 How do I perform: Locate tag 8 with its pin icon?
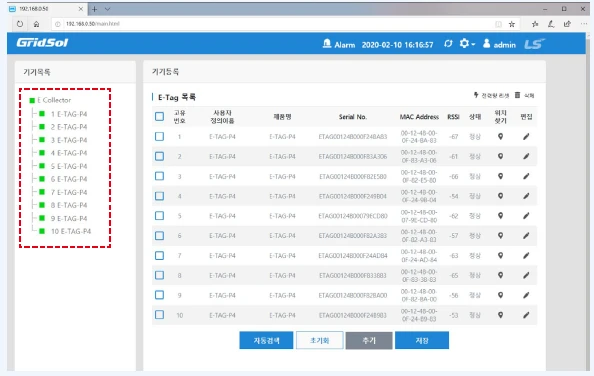tap(500, 275)
